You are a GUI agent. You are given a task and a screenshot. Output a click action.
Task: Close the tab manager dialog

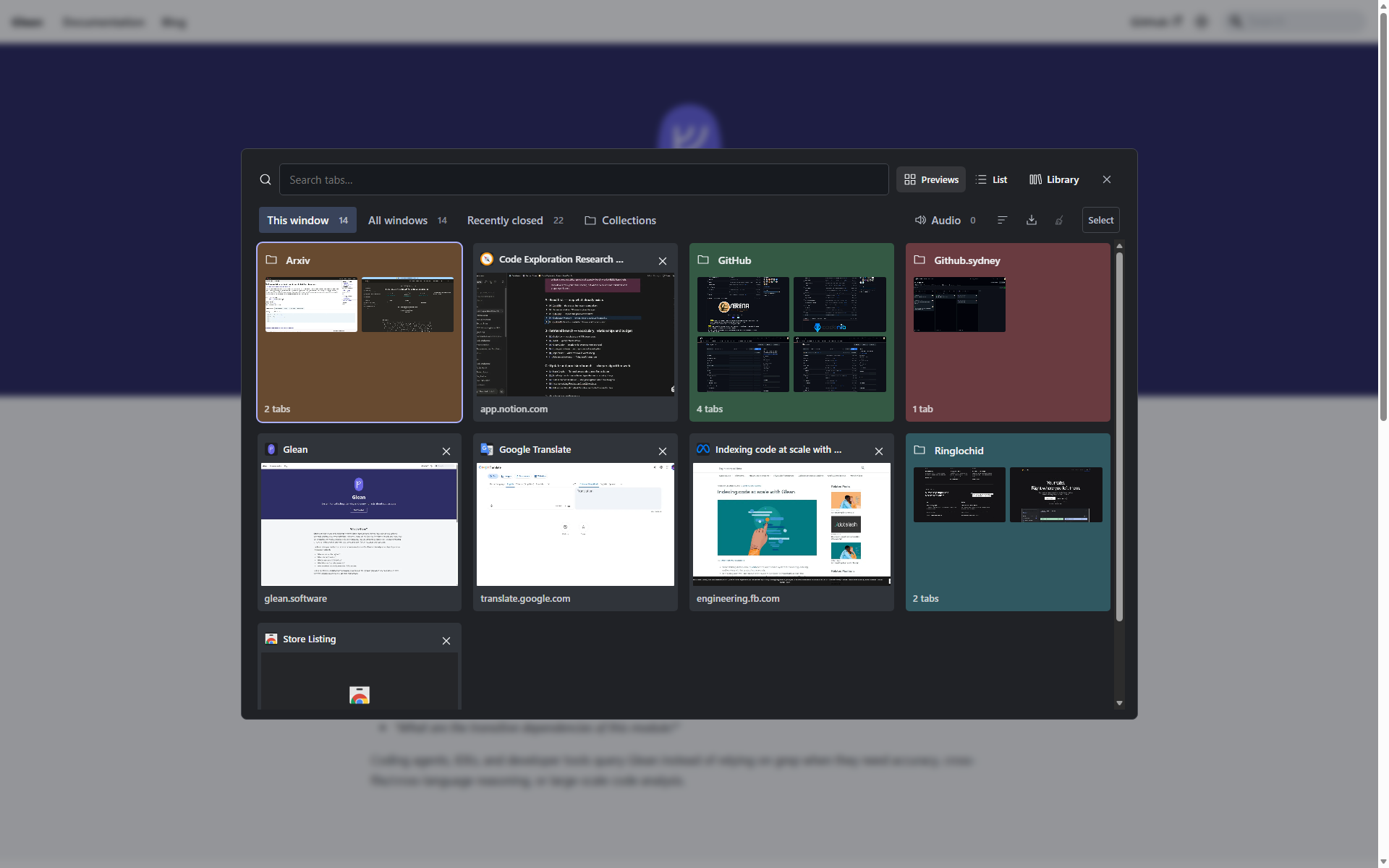[1107, 179]
